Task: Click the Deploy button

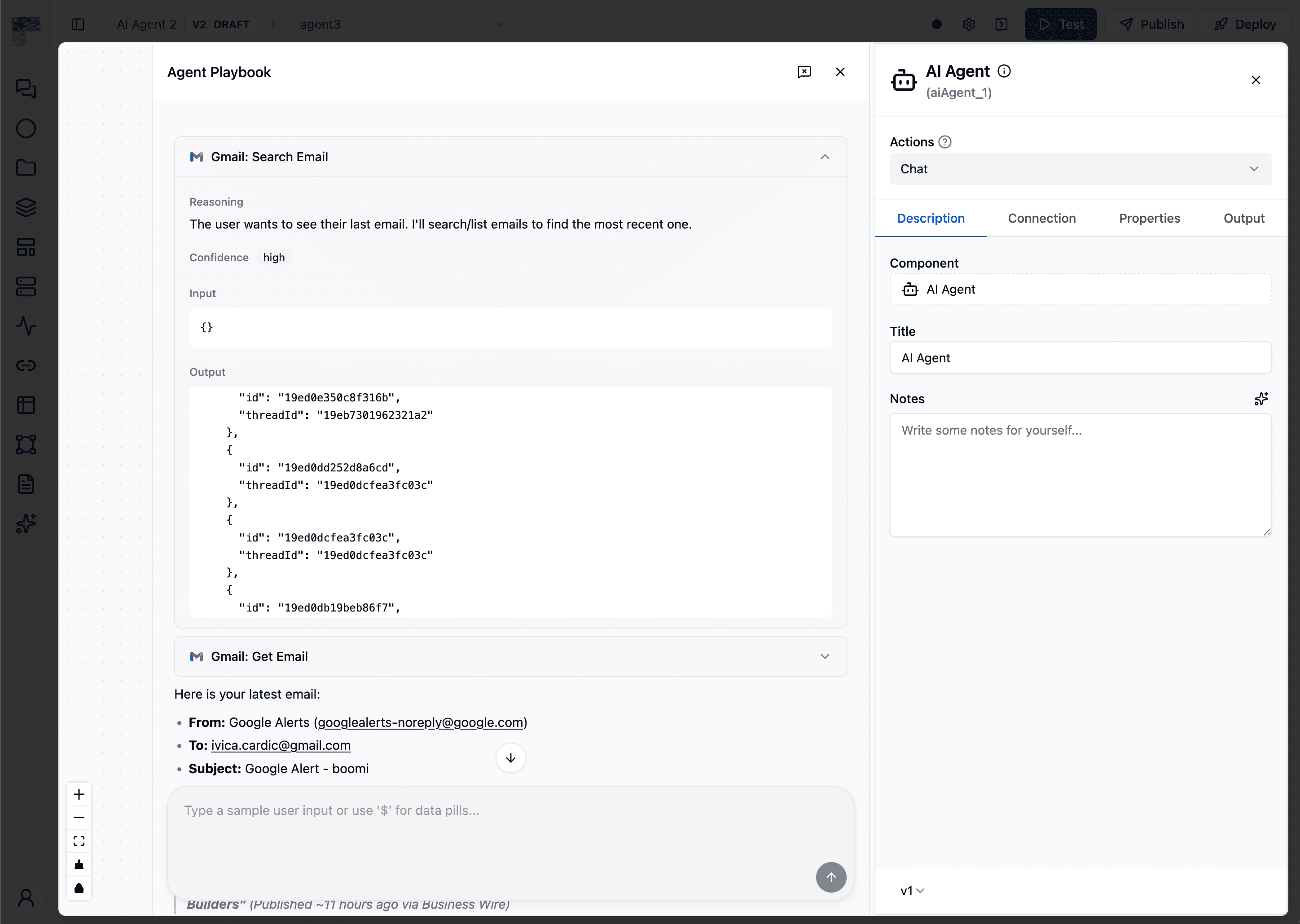Action: click(x=1245, y=24)
